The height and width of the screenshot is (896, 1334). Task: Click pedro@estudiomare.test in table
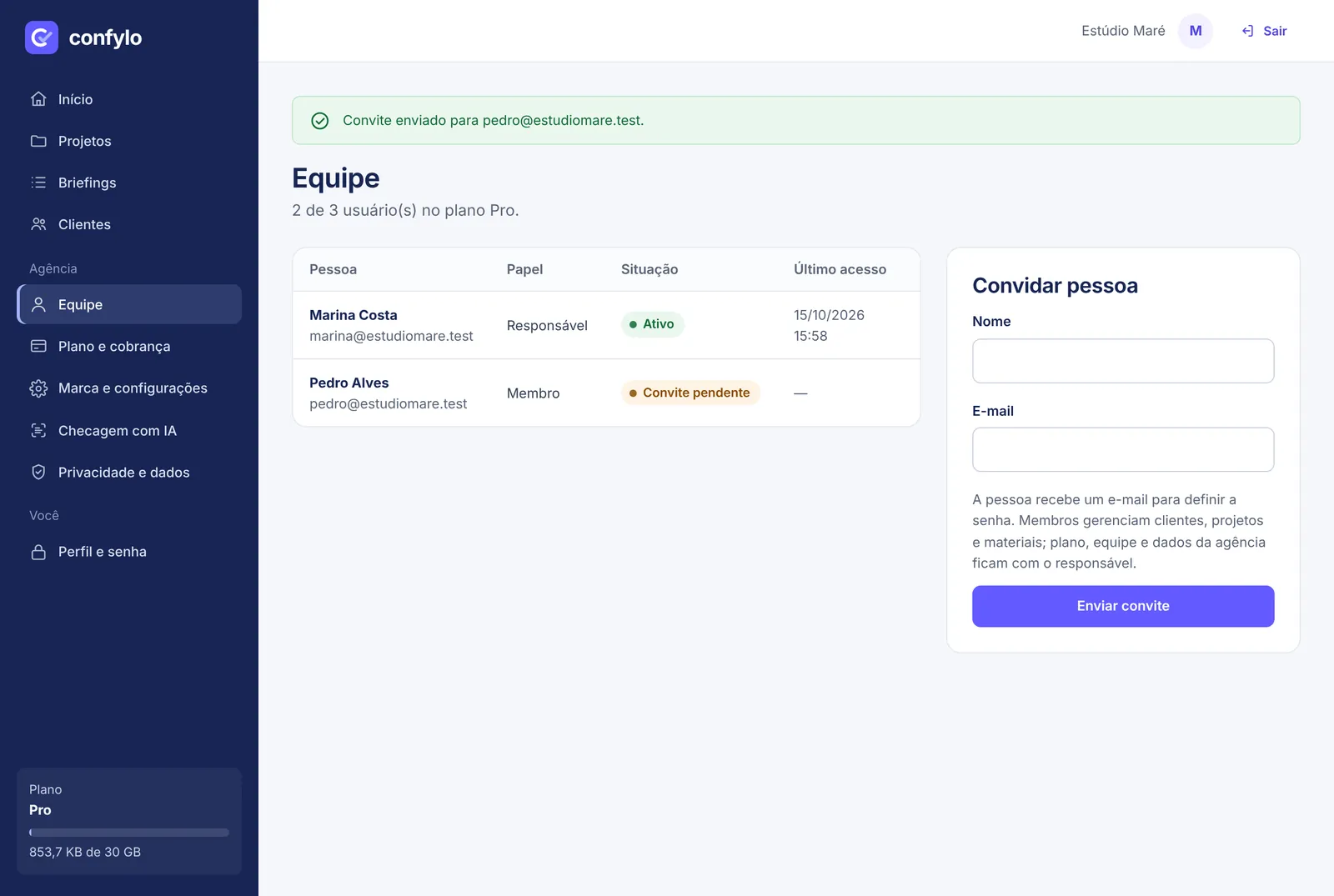(389, 403)
